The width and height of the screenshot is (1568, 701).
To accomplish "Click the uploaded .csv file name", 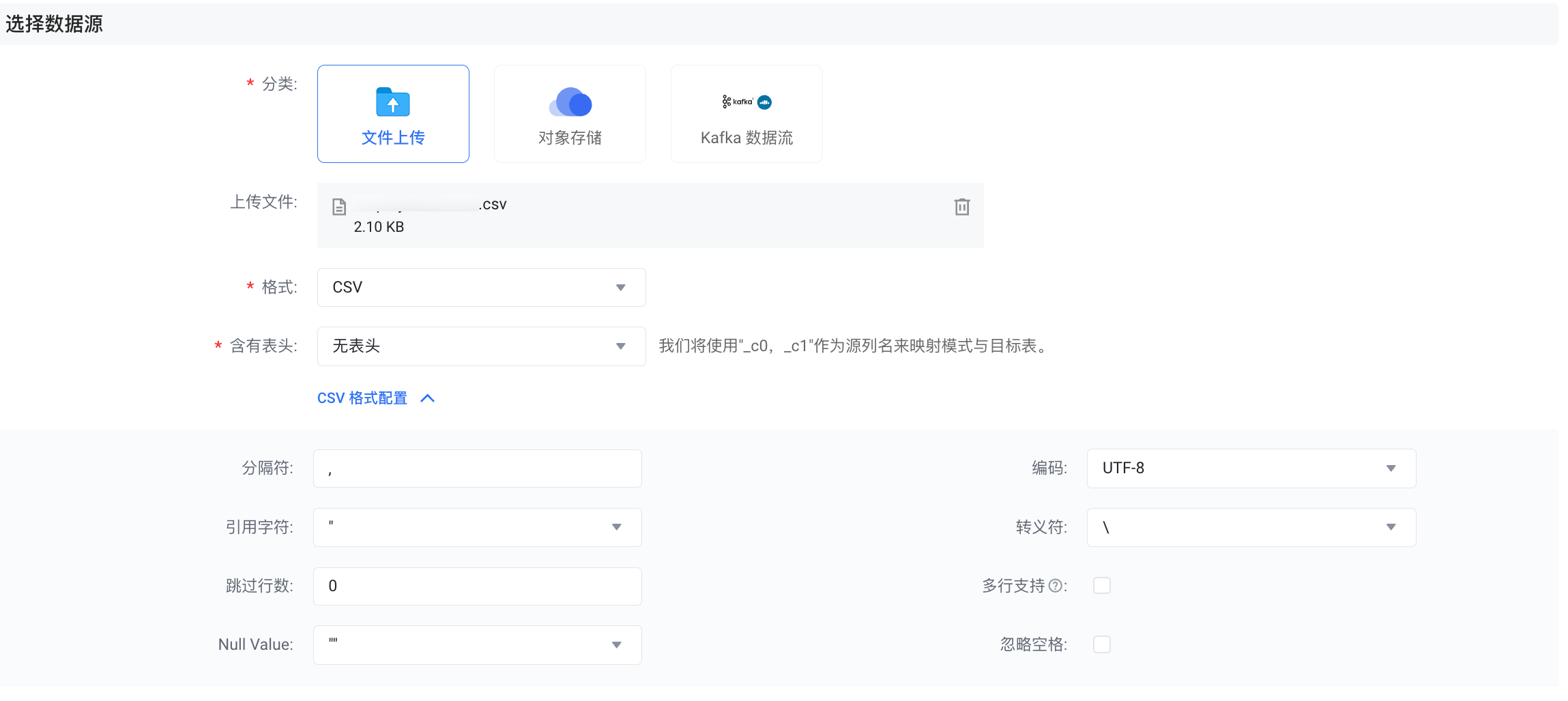I will coord(430,205).
